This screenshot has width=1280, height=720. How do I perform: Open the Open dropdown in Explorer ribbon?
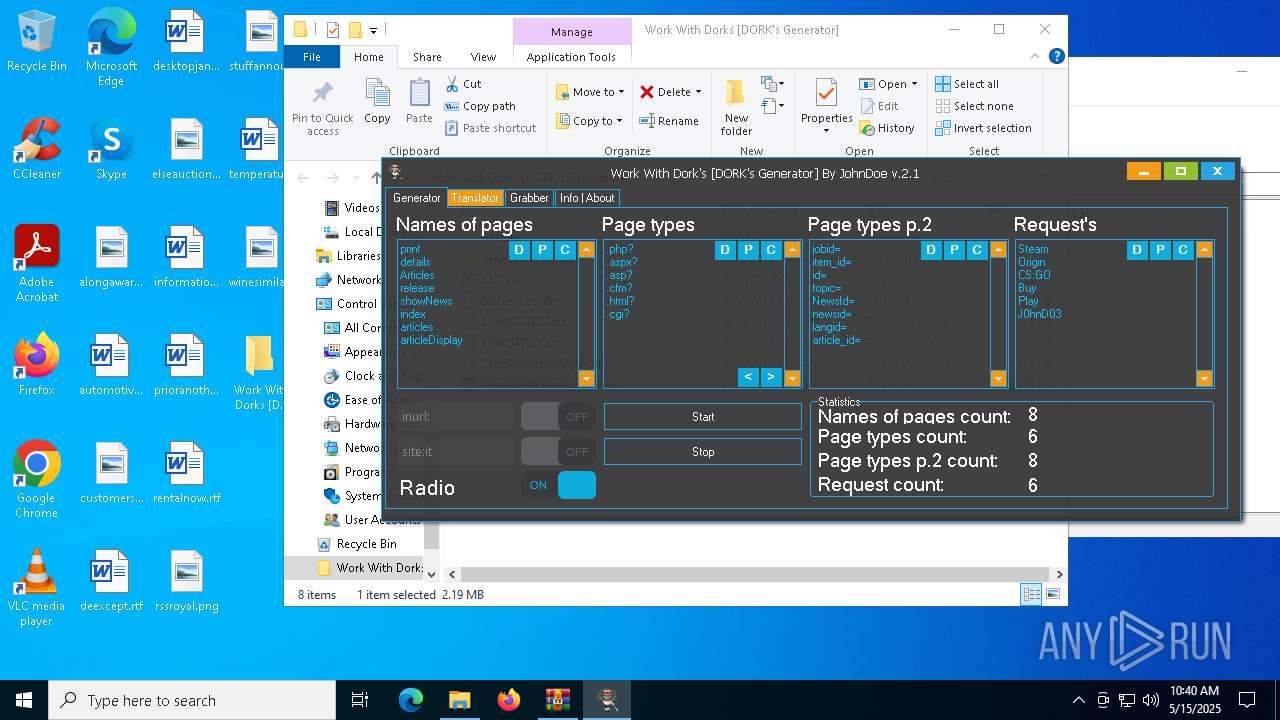coord(887,84)
